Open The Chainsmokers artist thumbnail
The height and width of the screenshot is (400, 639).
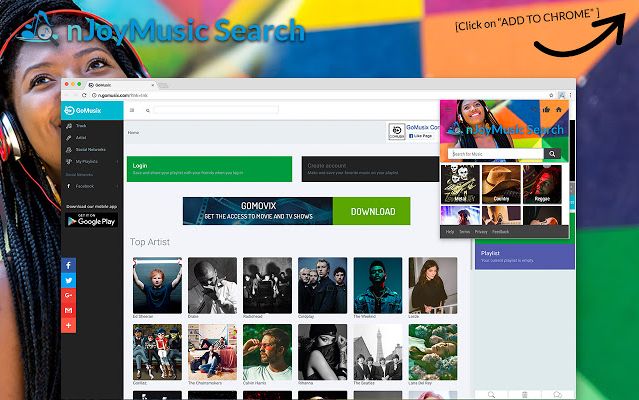click(212, 352)
